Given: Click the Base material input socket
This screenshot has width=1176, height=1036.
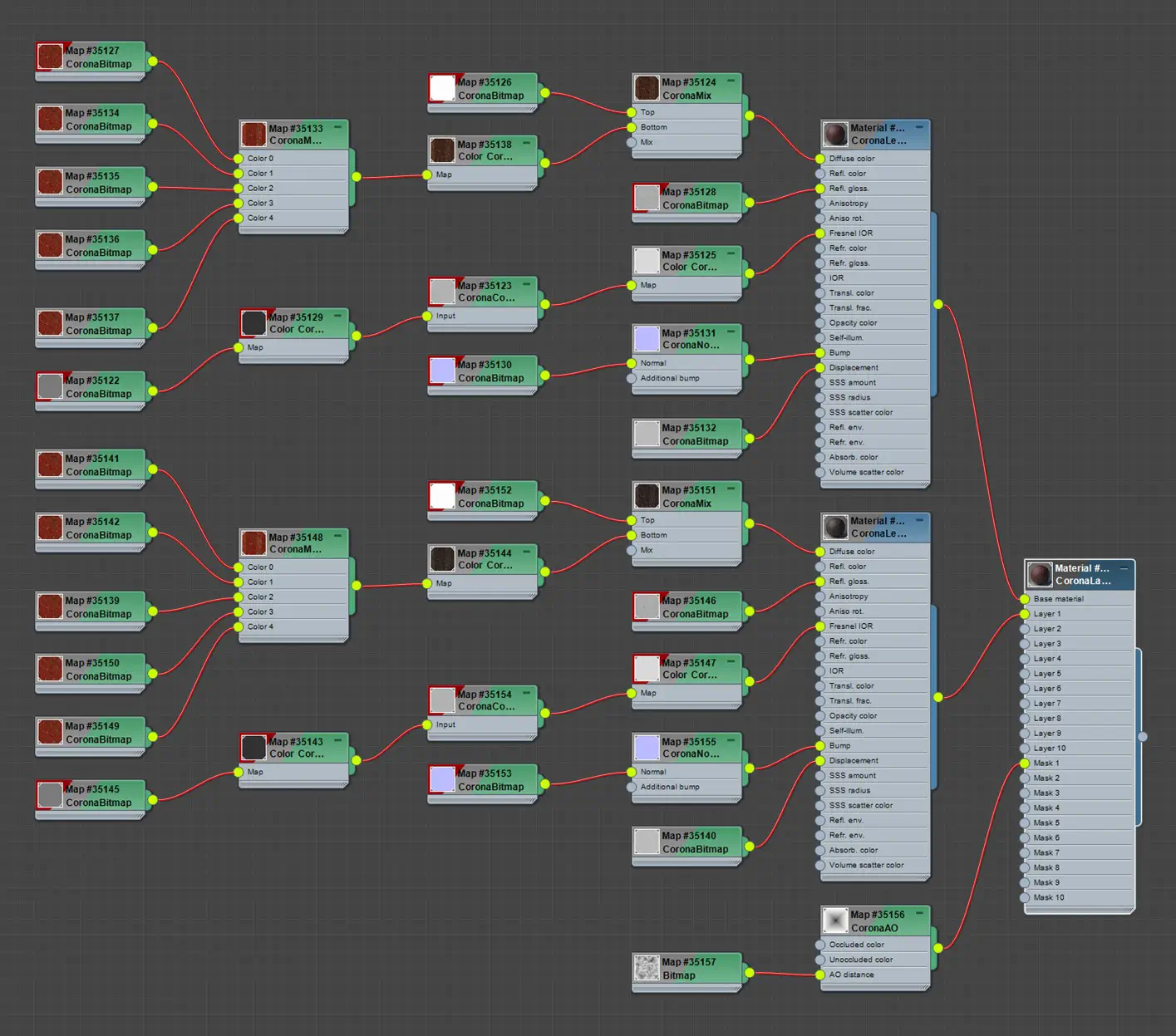Looking at the screenshot, I should [1025, 599].
